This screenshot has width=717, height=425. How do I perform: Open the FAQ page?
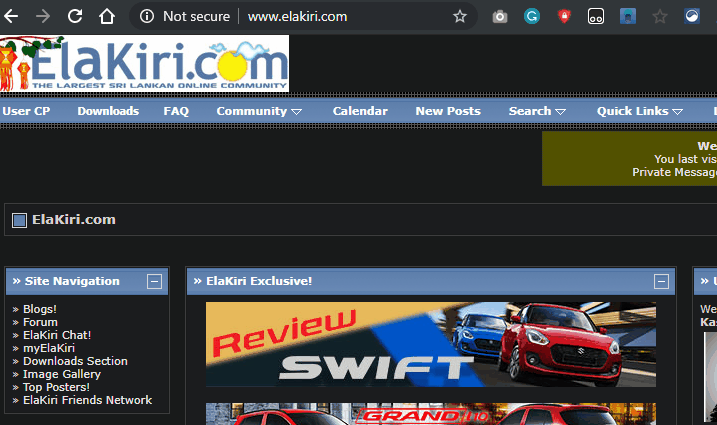click(x=176, y=111)
